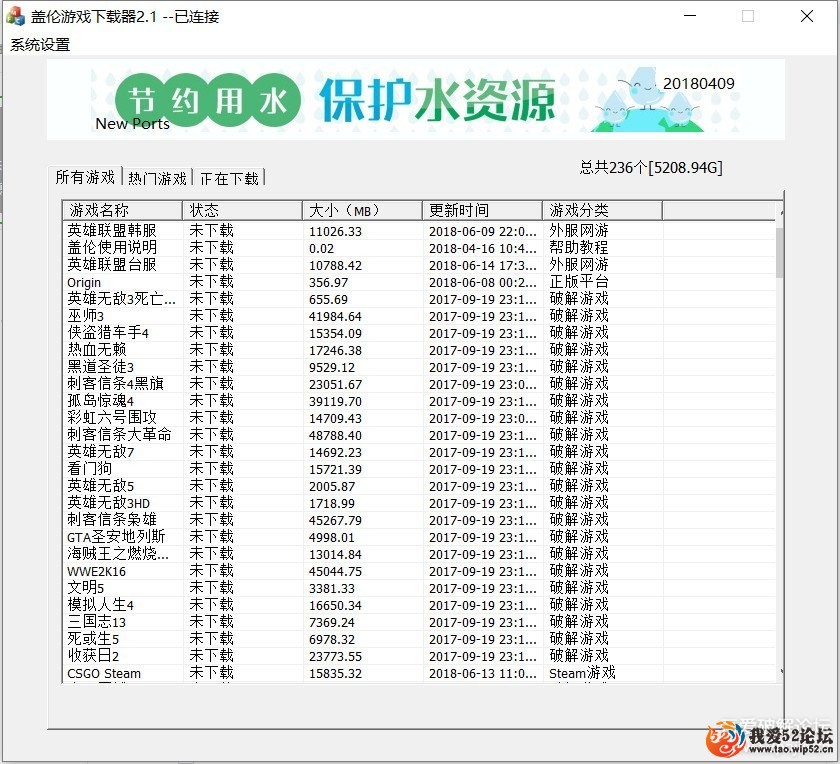The height and width of the screenshot is (764, 840).
Task: Select the 黑道圣徒3 game row
Action: pos(419,367)
